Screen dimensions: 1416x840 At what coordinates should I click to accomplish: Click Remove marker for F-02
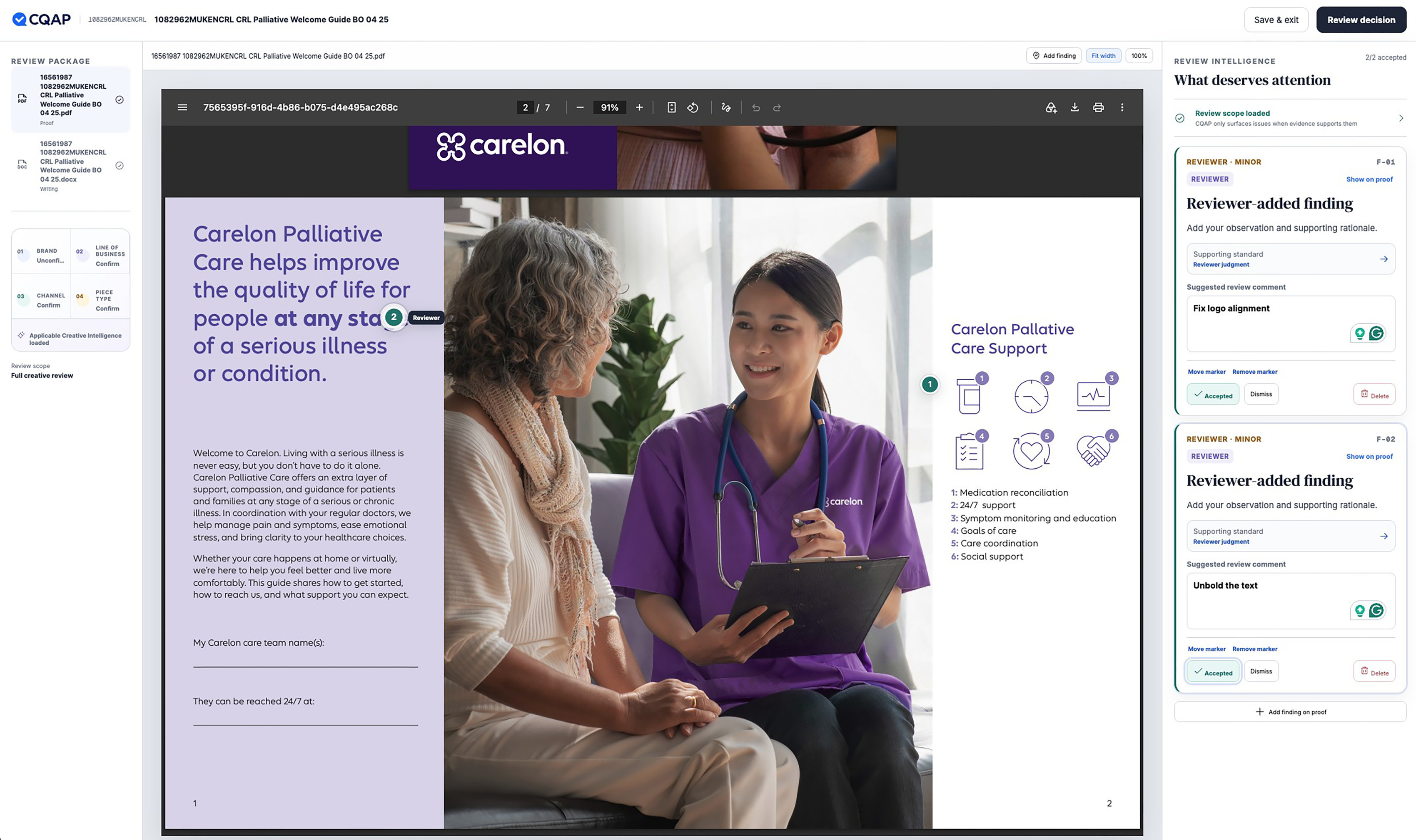1255,649
